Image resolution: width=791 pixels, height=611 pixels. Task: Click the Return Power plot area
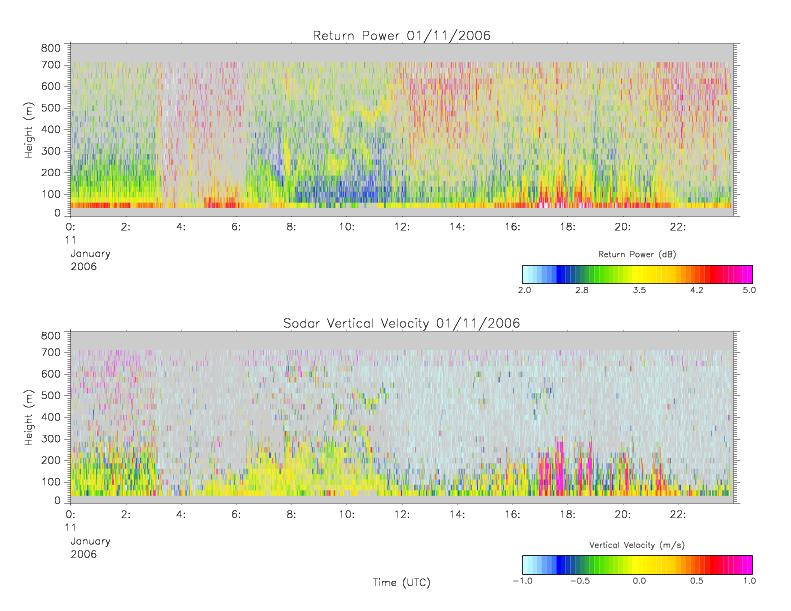pyautogui.click(x=402, y=130)
